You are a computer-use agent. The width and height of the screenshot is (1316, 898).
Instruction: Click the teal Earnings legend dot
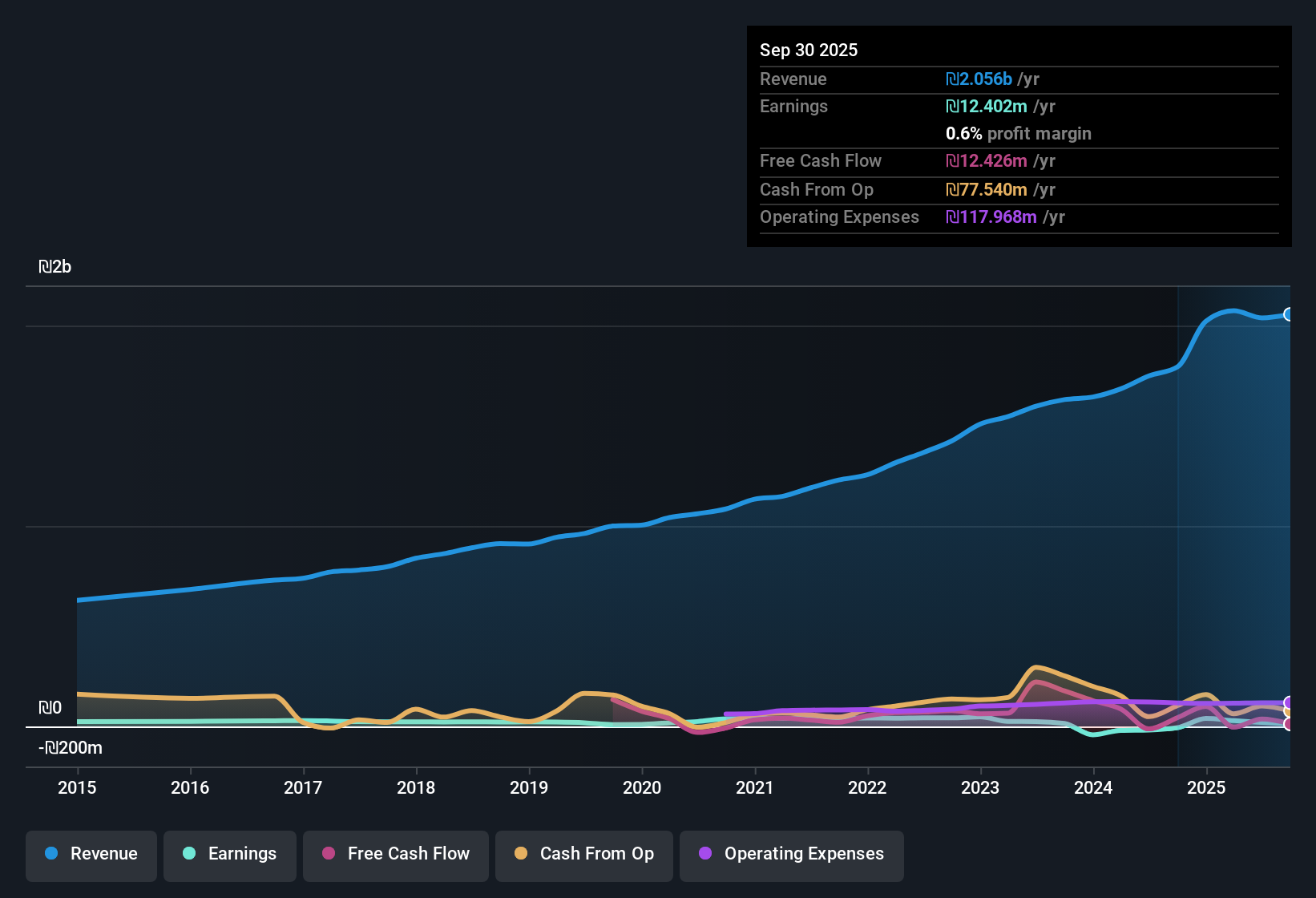[189, 854]
